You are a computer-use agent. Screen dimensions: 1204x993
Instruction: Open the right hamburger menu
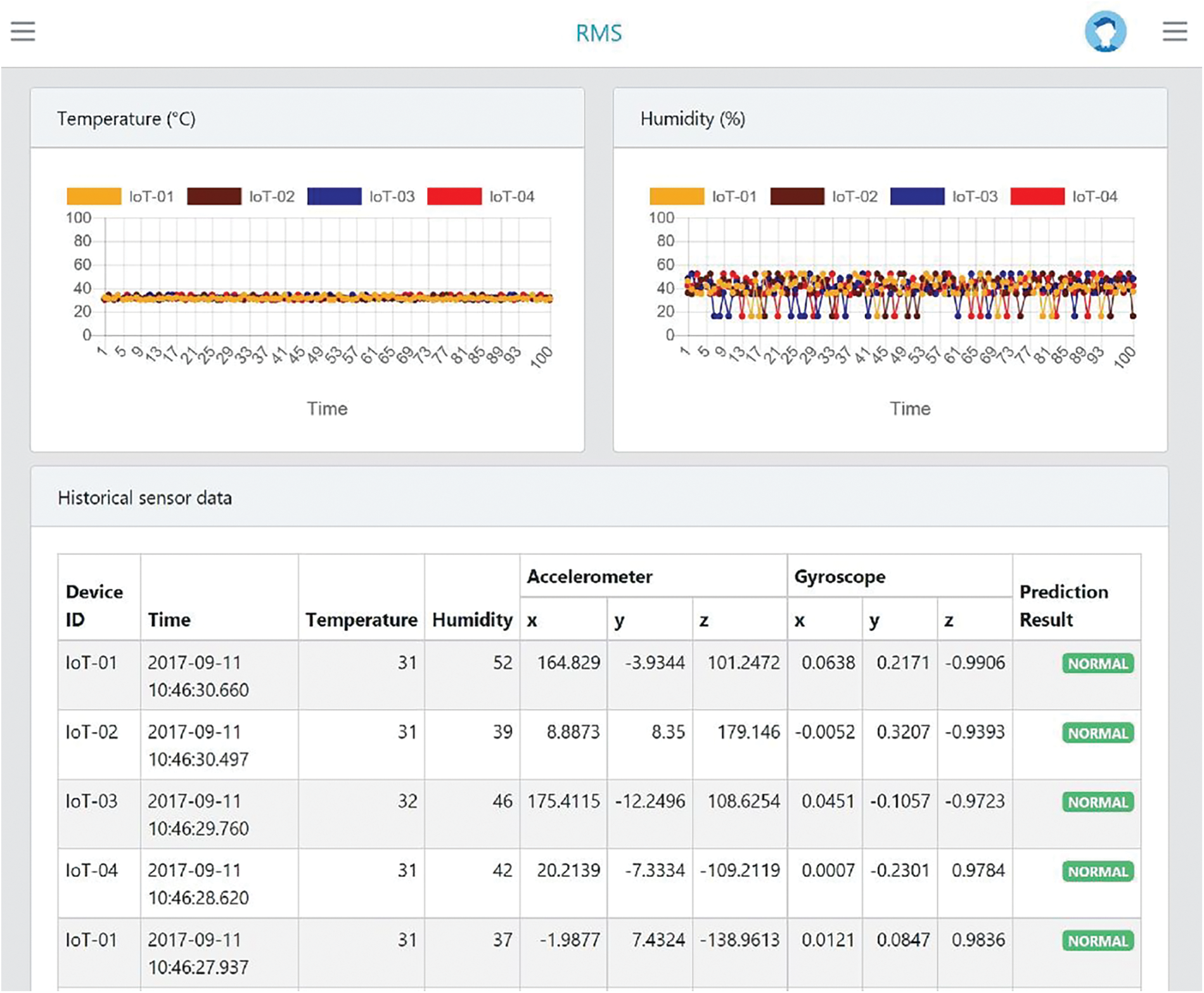point(1174,31)
